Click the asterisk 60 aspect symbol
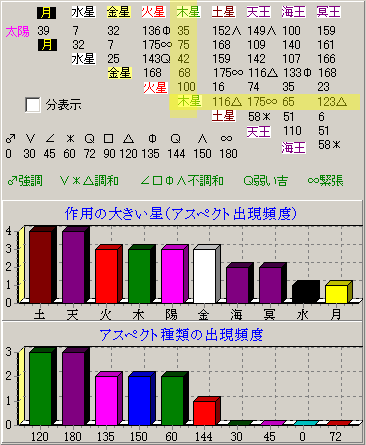 (69, 138)
